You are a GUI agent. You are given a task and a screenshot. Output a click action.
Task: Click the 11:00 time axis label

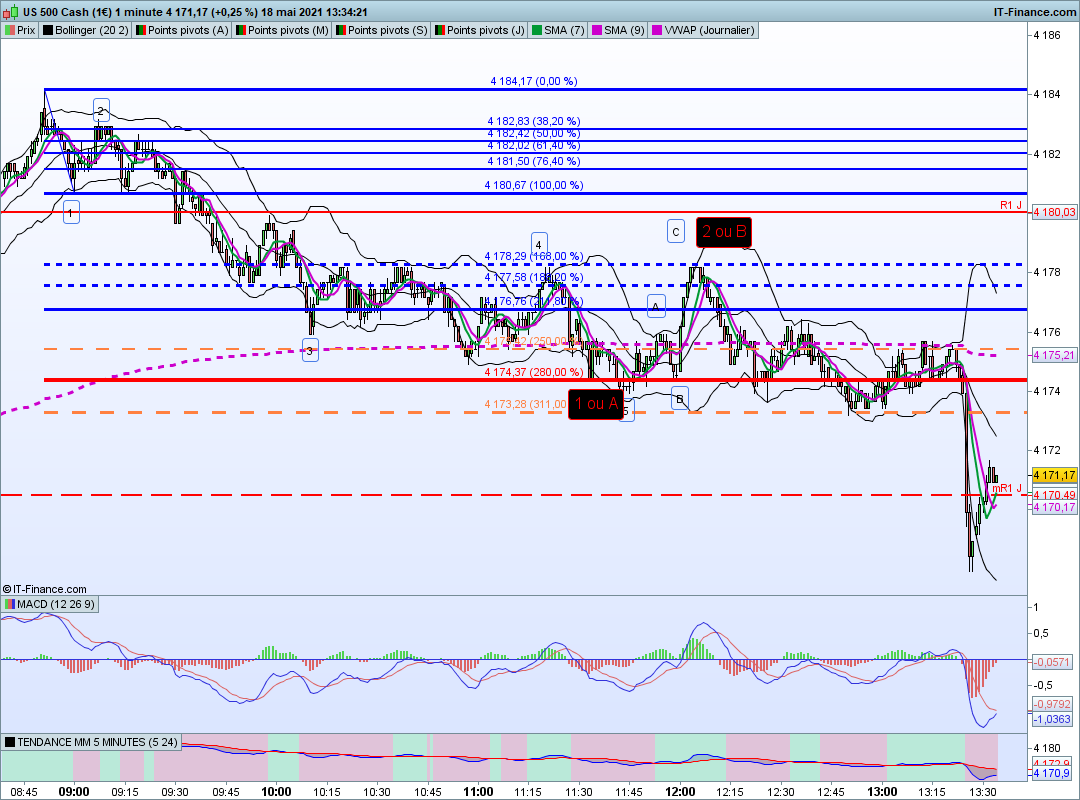click(x=477, y=792)
